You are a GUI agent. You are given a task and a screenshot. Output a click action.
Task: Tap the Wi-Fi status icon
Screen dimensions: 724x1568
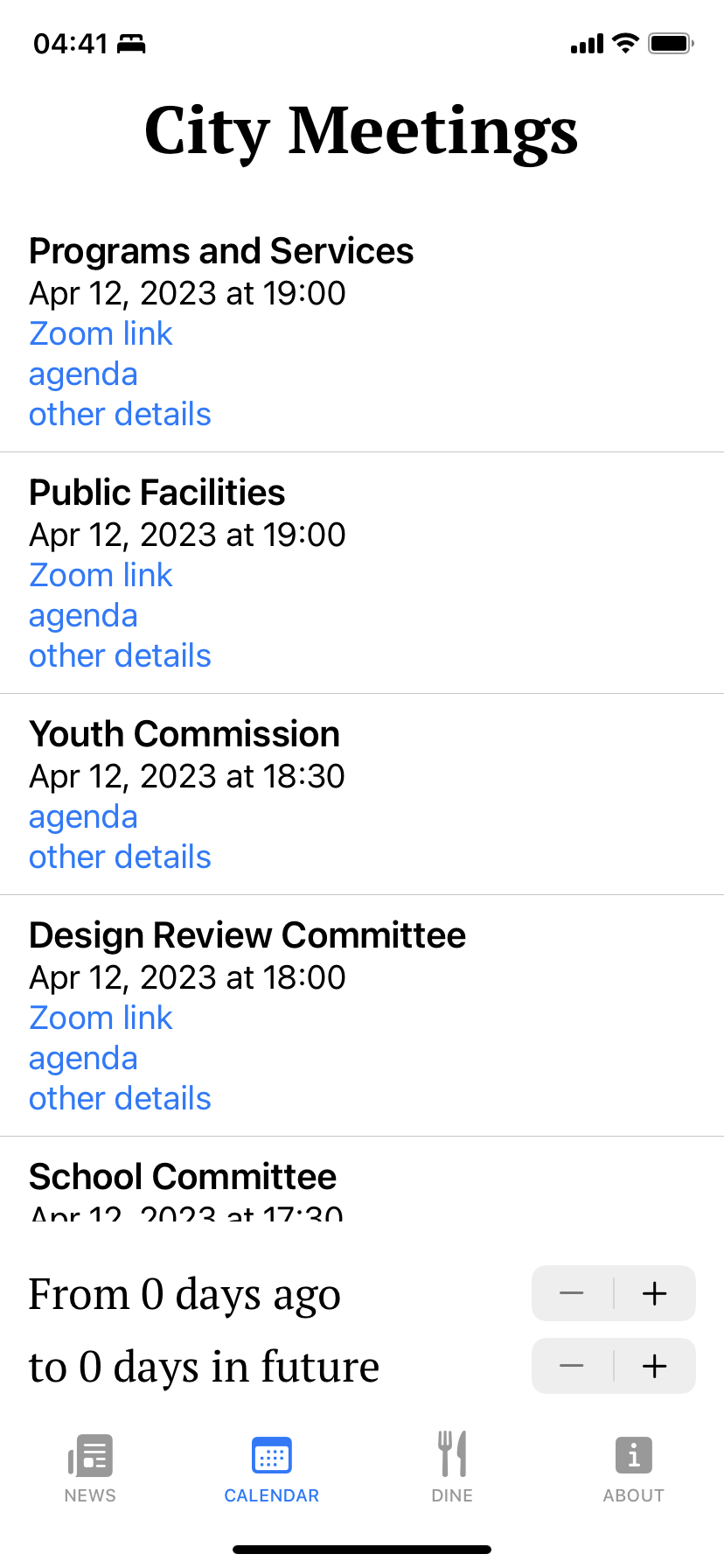click(625, 43)
